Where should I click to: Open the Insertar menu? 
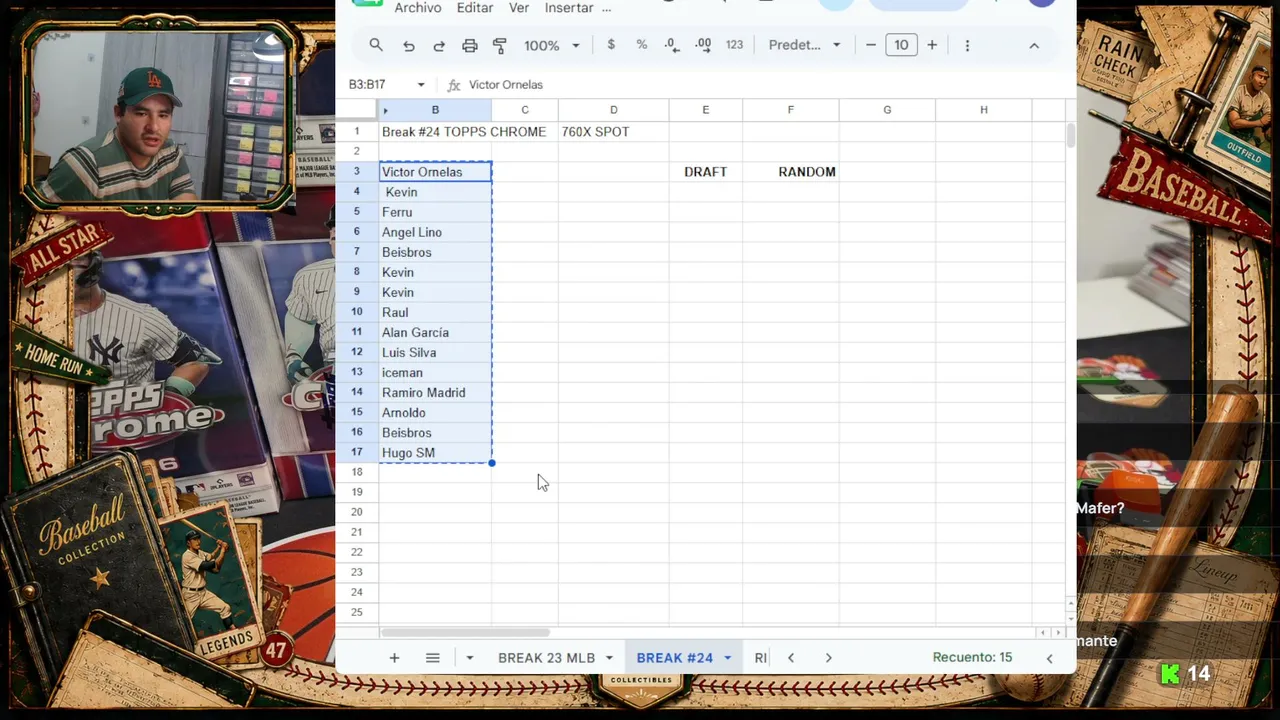click(x=569, y=8)
